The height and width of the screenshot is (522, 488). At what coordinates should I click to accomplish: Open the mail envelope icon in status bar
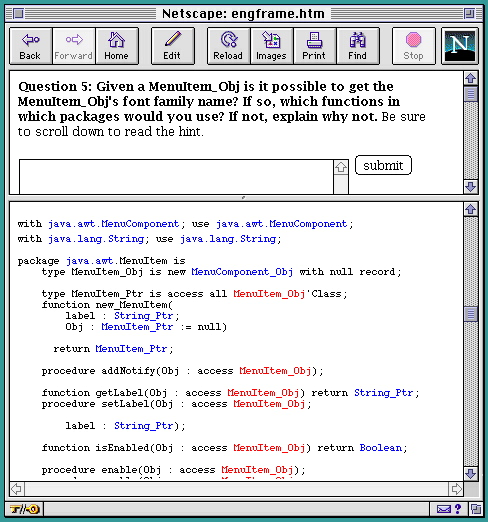(444, 509)
